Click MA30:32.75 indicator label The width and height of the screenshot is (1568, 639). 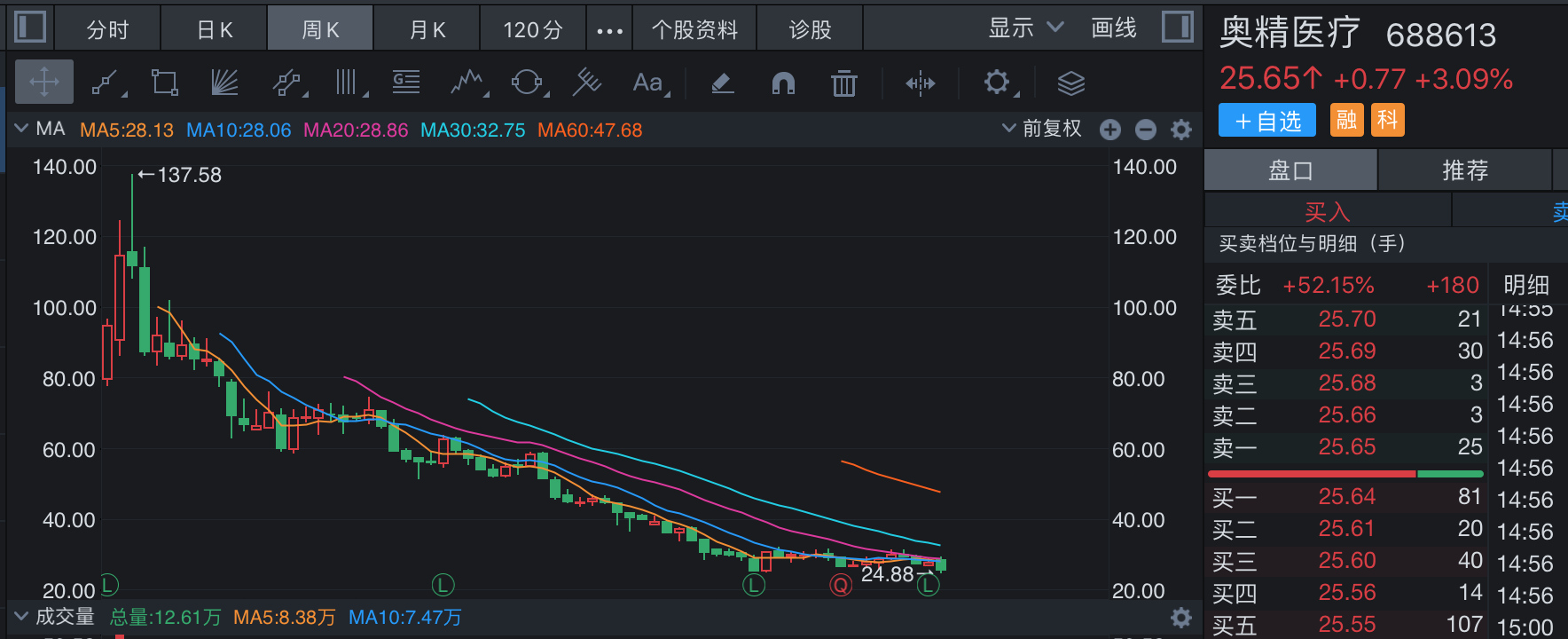click(x=473, y=130)
